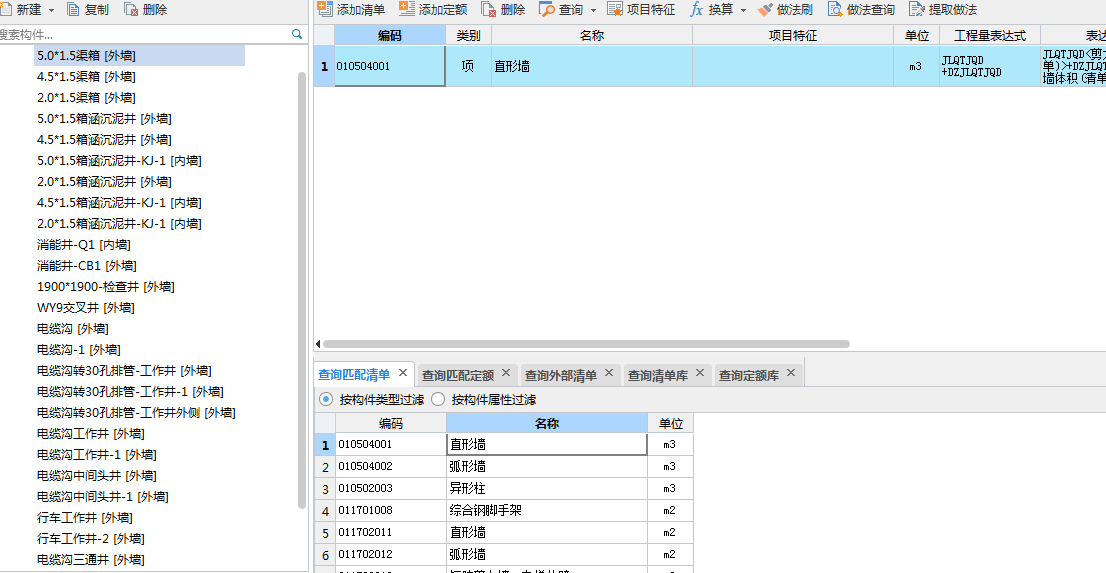Click the horizontal scrollbar left arrow

click(318, 344)
